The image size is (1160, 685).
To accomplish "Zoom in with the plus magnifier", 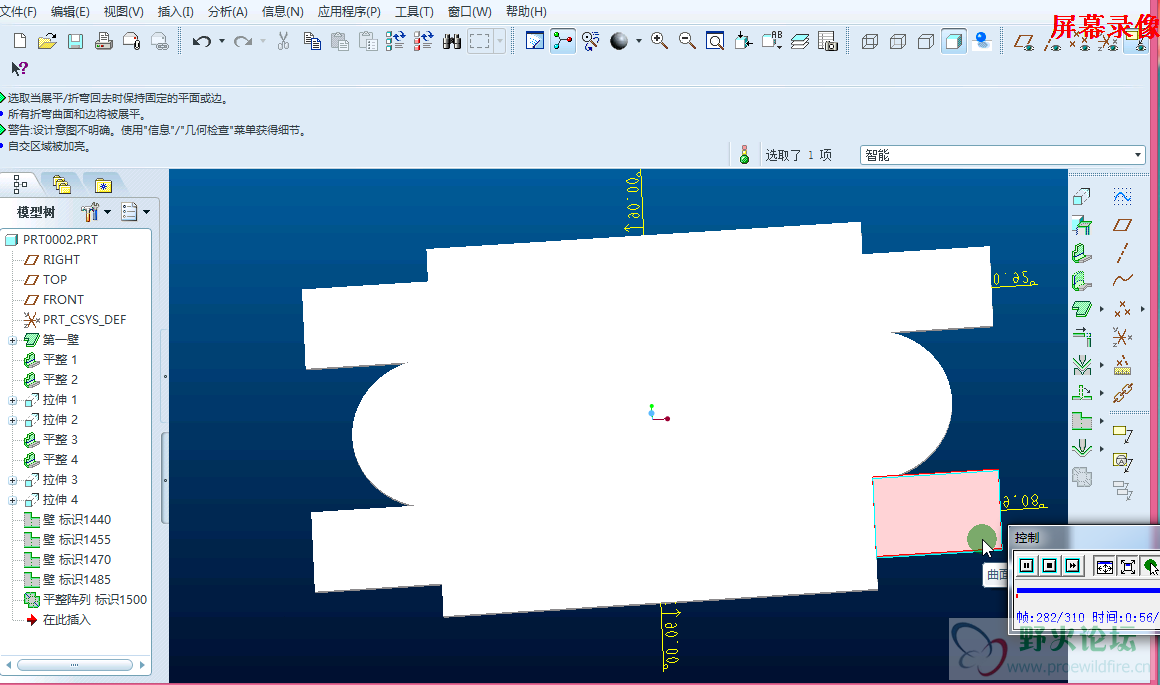I will pyautogui.click(x=659, y=41).
